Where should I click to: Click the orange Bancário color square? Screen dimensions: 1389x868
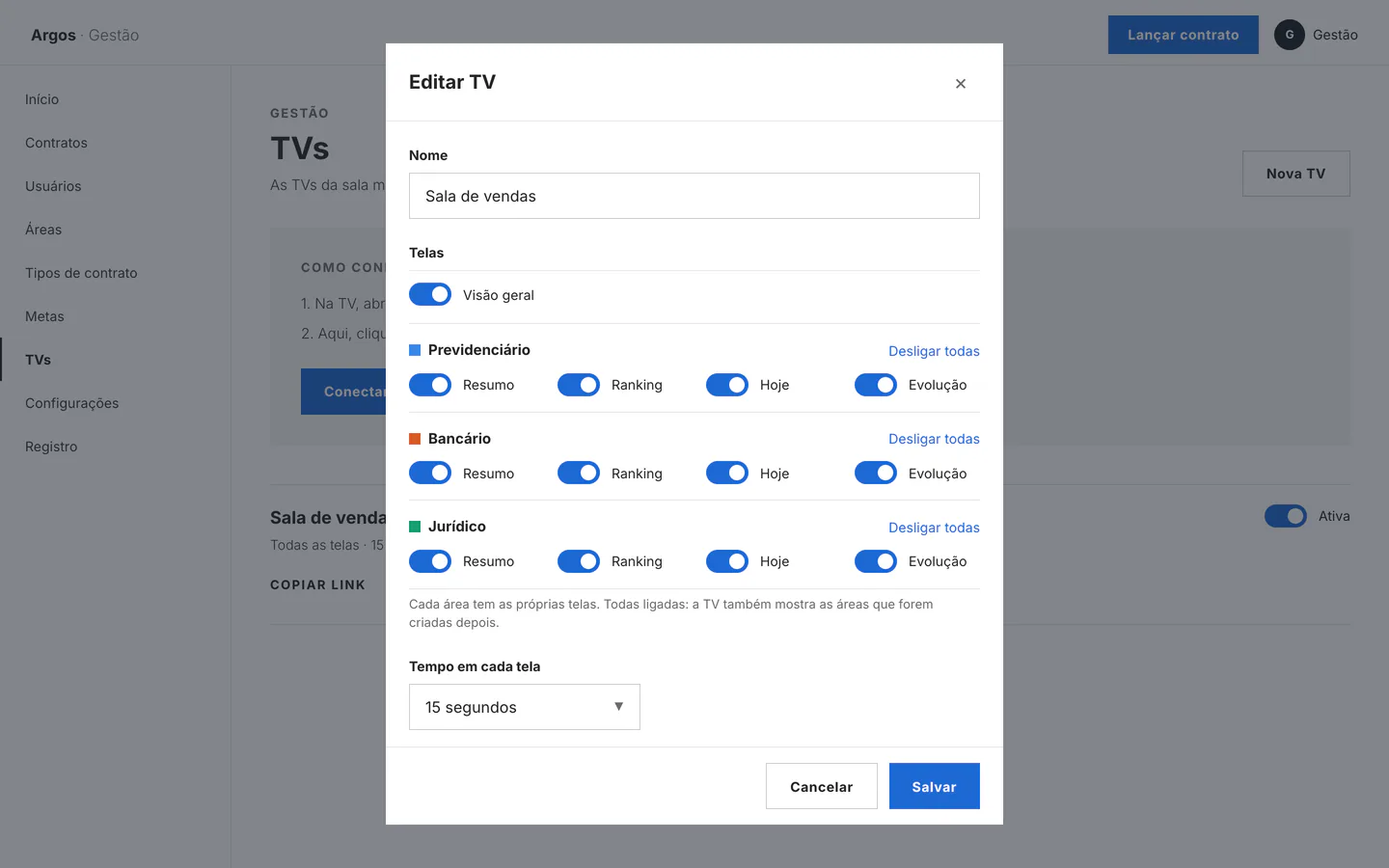pyautogui.click(x=415, y=439)
